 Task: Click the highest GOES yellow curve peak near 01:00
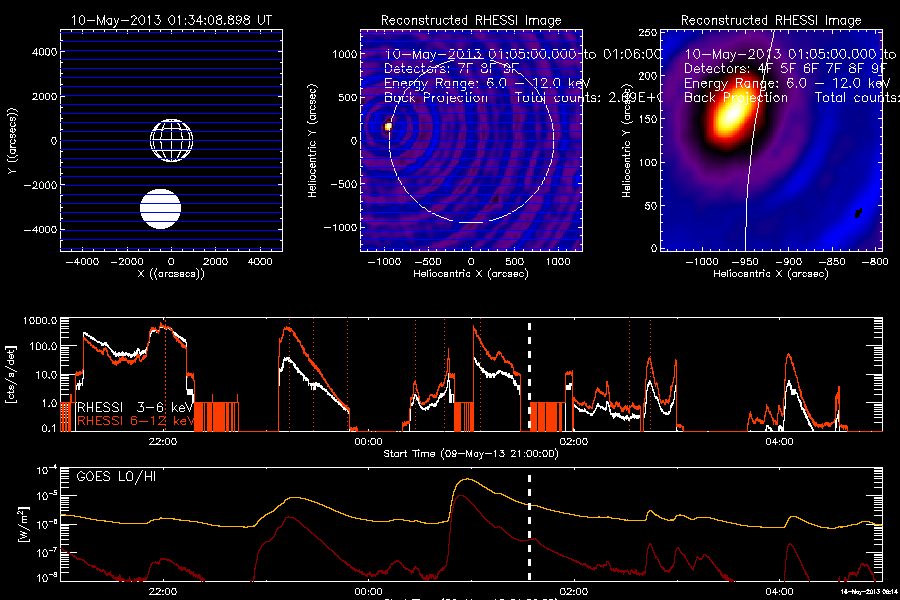tap(469, 479)
